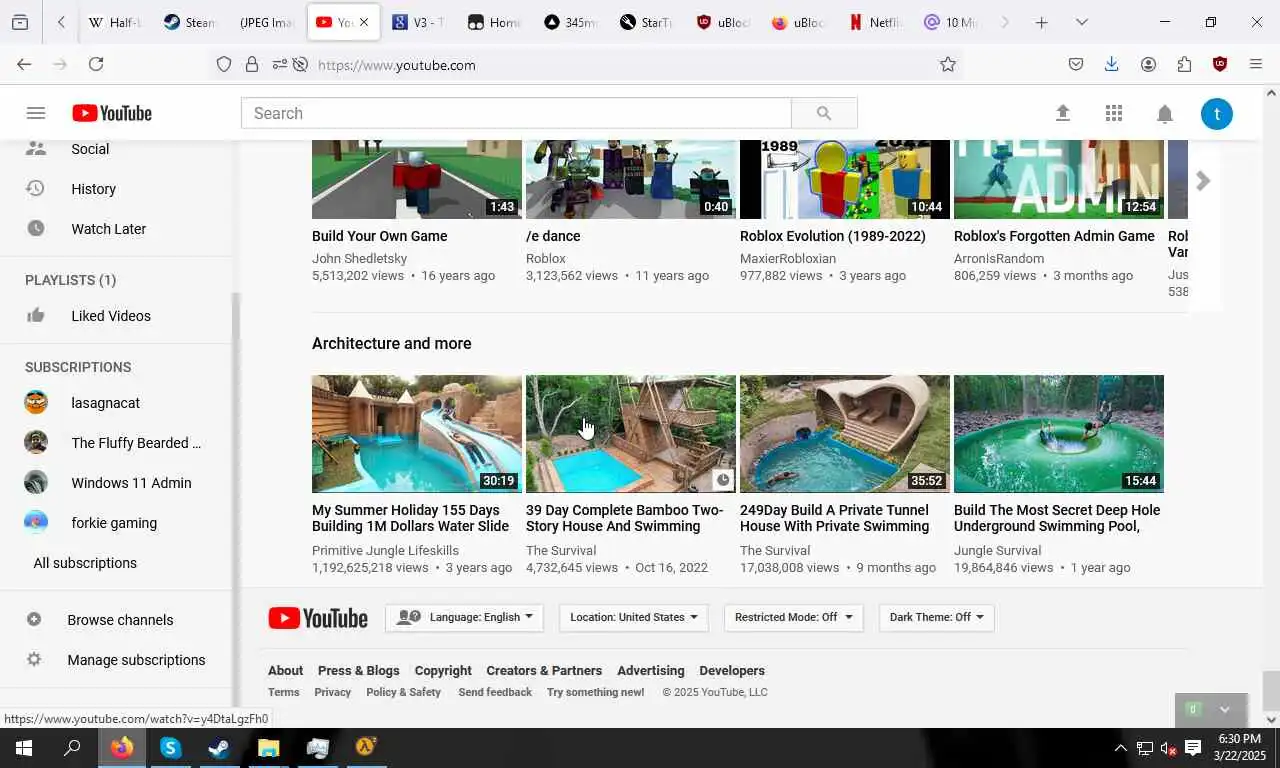Click into the YouTube search field

pyautogui.click(x=516, y=113)
